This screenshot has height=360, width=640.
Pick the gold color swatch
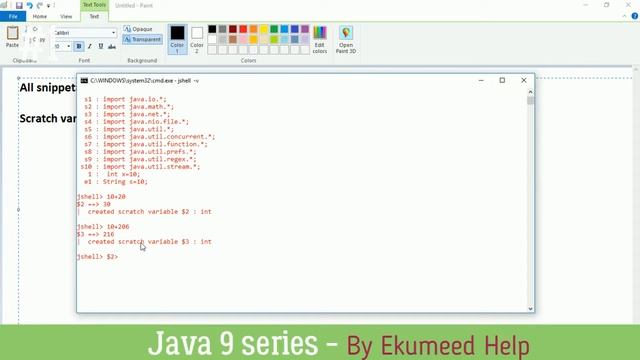coord(253,39)
